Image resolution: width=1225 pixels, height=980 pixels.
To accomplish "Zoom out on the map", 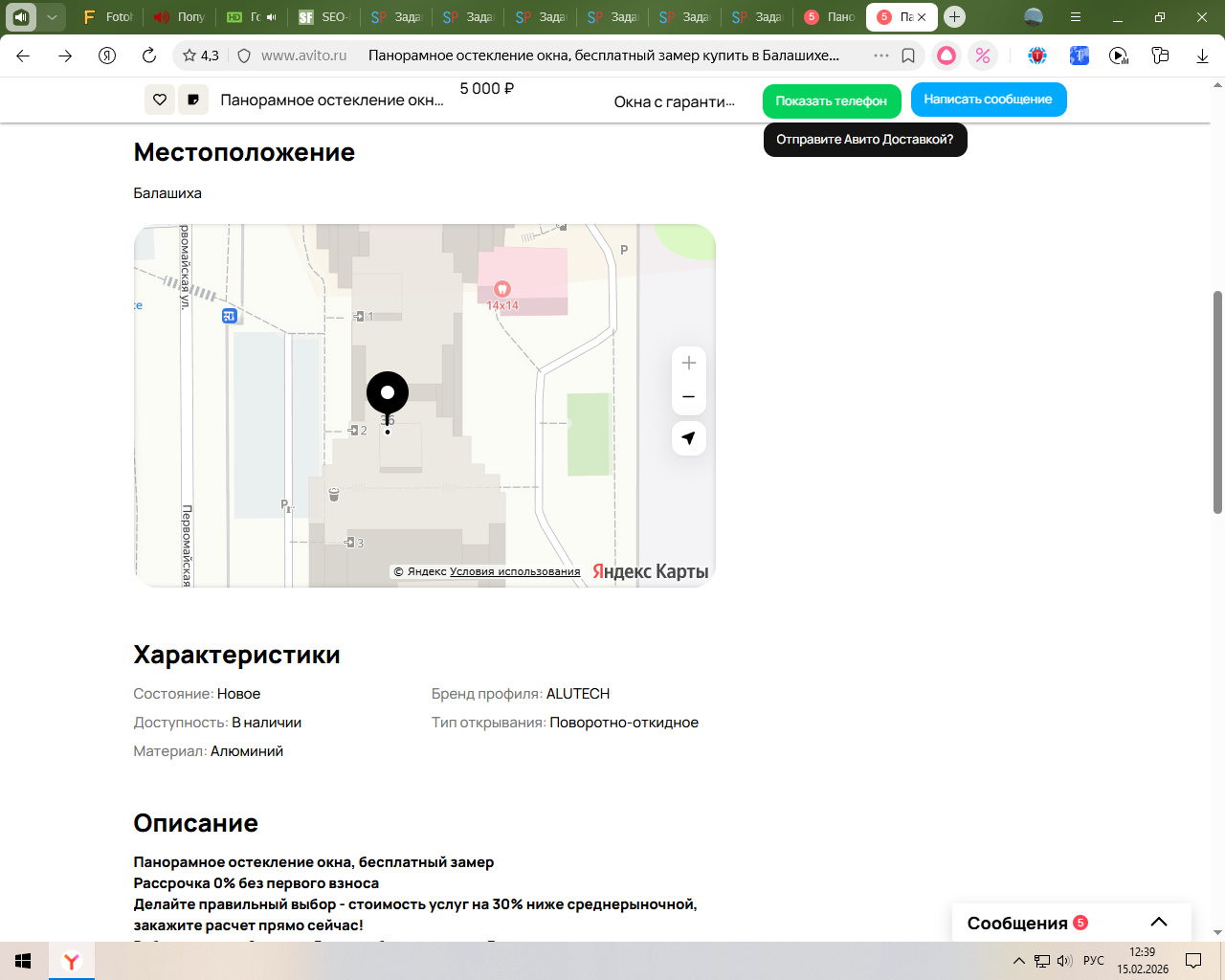I will coord(689,397).
